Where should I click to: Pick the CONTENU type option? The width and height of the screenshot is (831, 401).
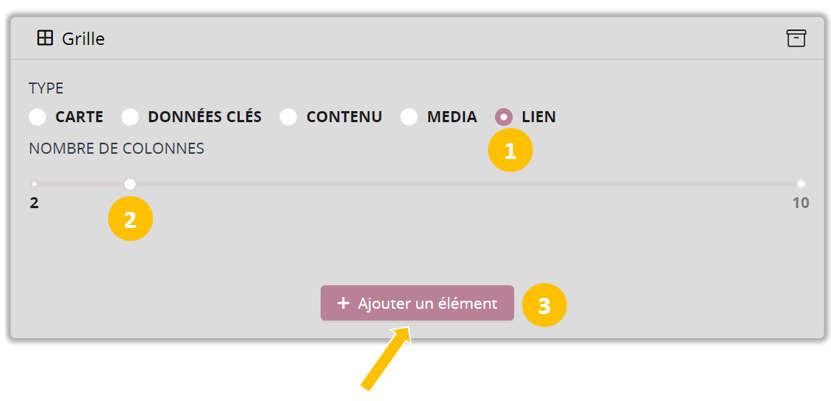[289, 117]
